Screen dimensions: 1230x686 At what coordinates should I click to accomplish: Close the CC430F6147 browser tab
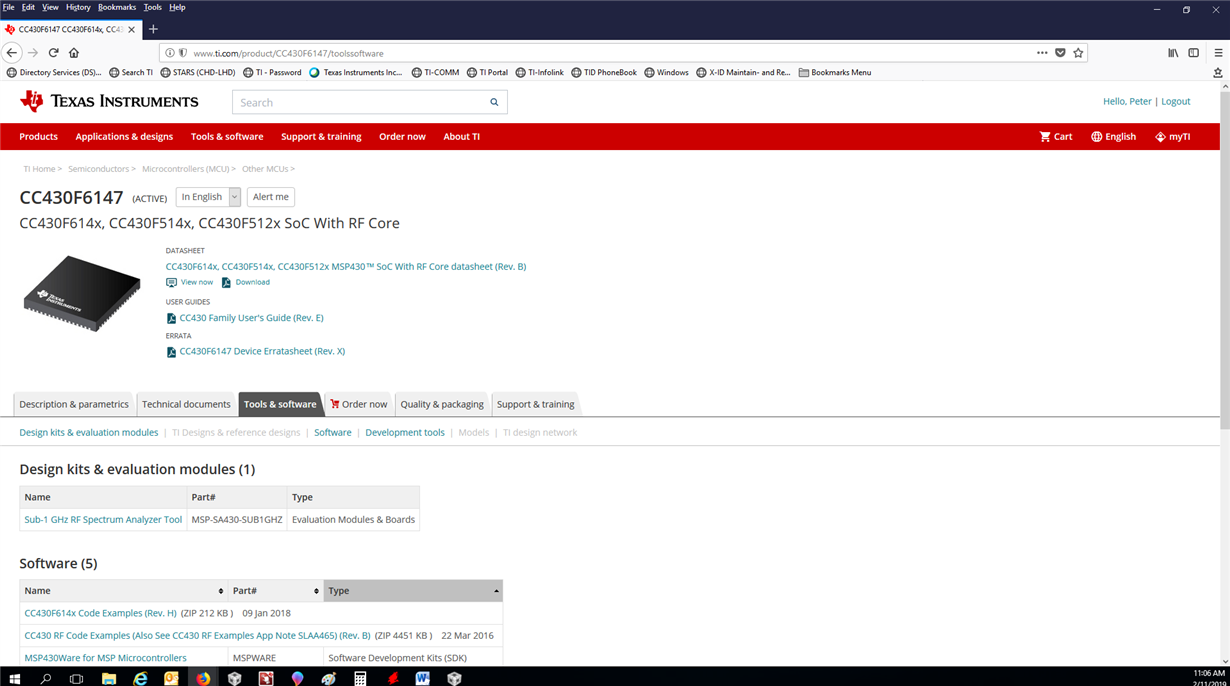pyautogui.click(x=131, y=30)
